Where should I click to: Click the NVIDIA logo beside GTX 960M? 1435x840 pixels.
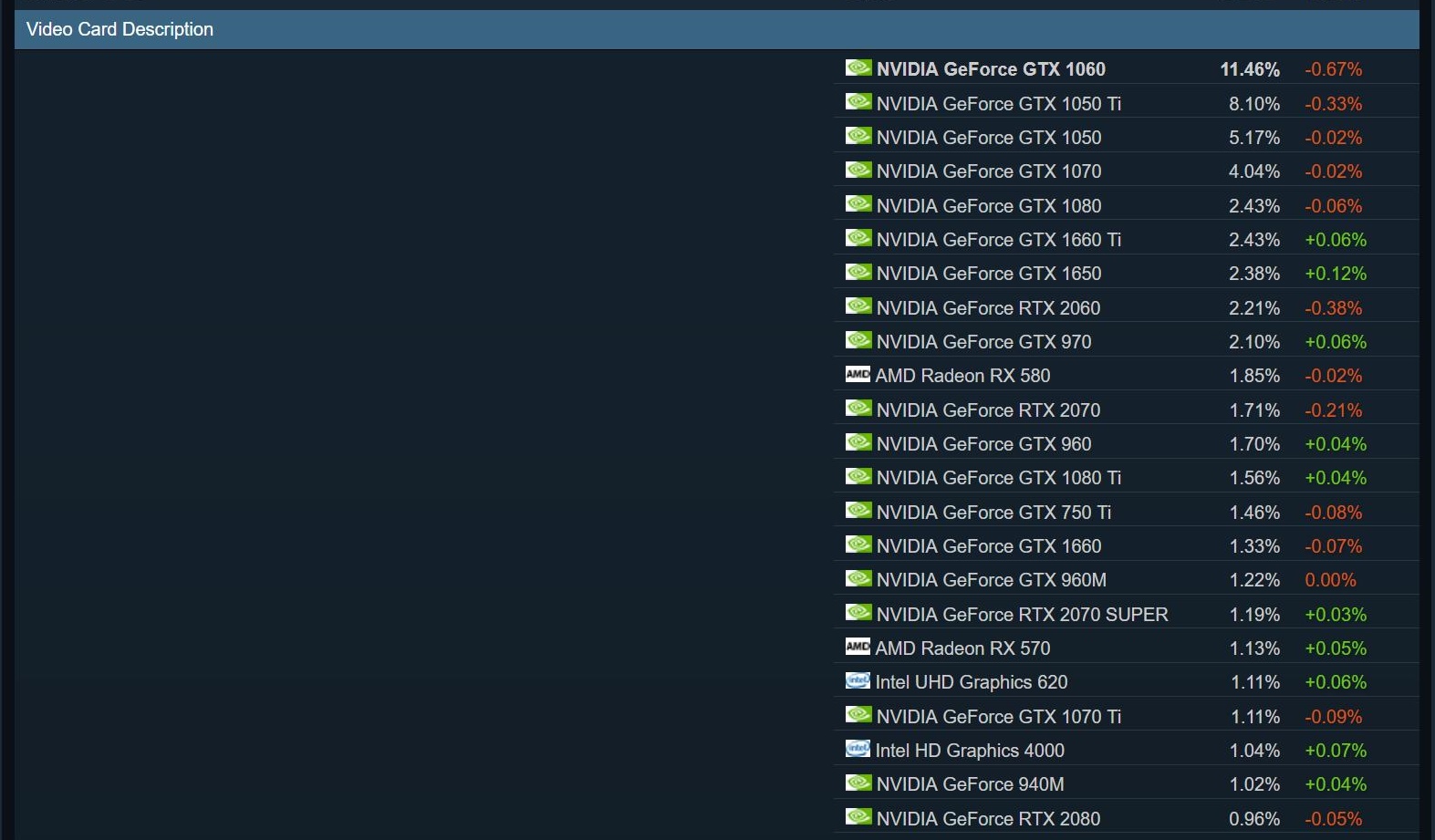pos(858,578)
